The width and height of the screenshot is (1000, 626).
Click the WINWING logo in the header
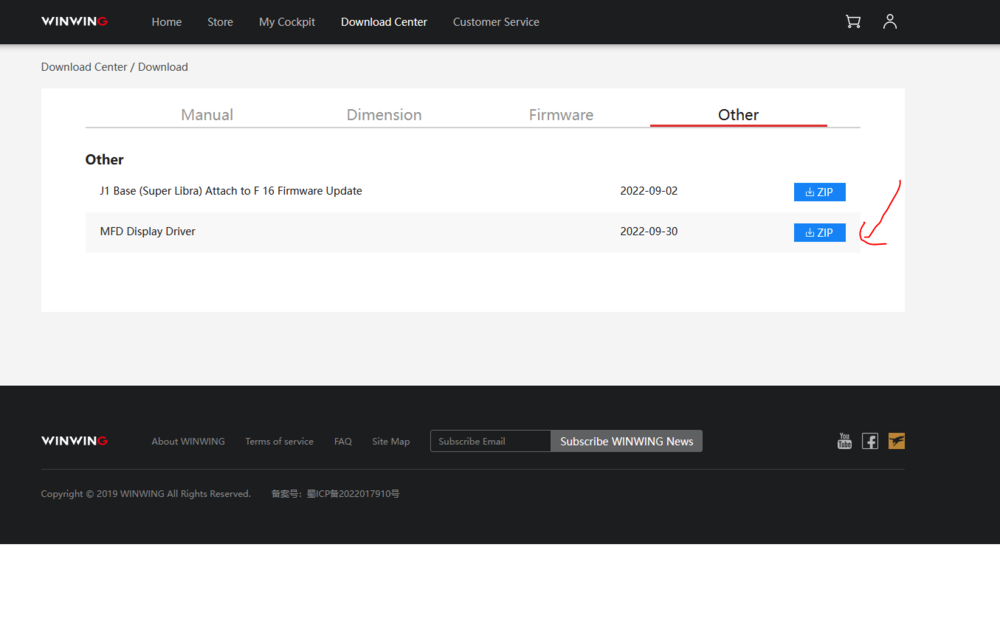[x=75, y=22]
